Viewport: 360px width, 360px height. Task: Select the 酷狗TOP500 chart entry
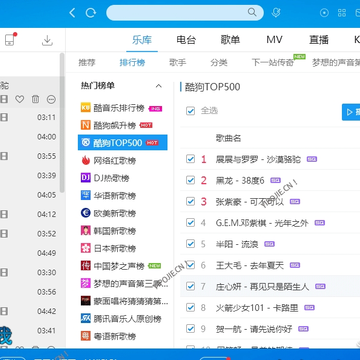(x=123, y=143)
